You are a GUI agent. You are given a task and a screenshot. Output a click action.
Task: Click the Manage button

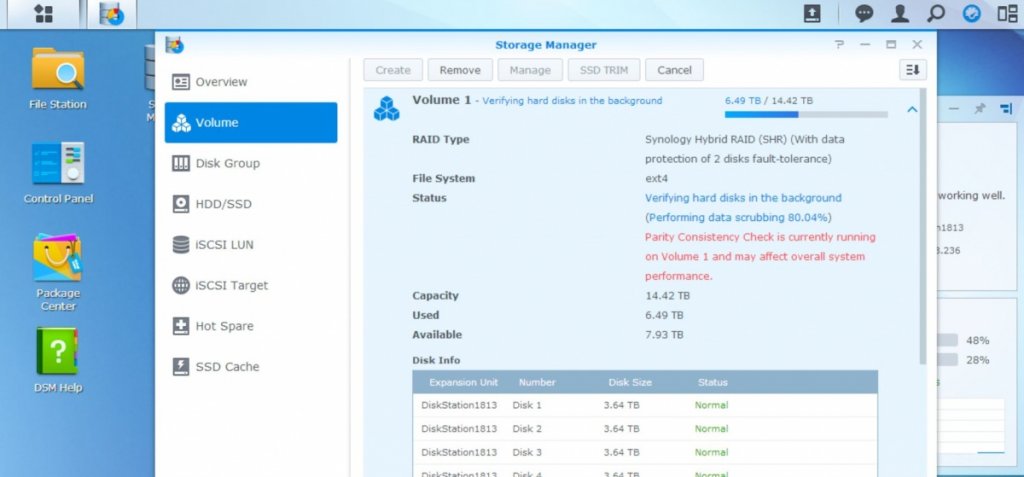[530, 70]
